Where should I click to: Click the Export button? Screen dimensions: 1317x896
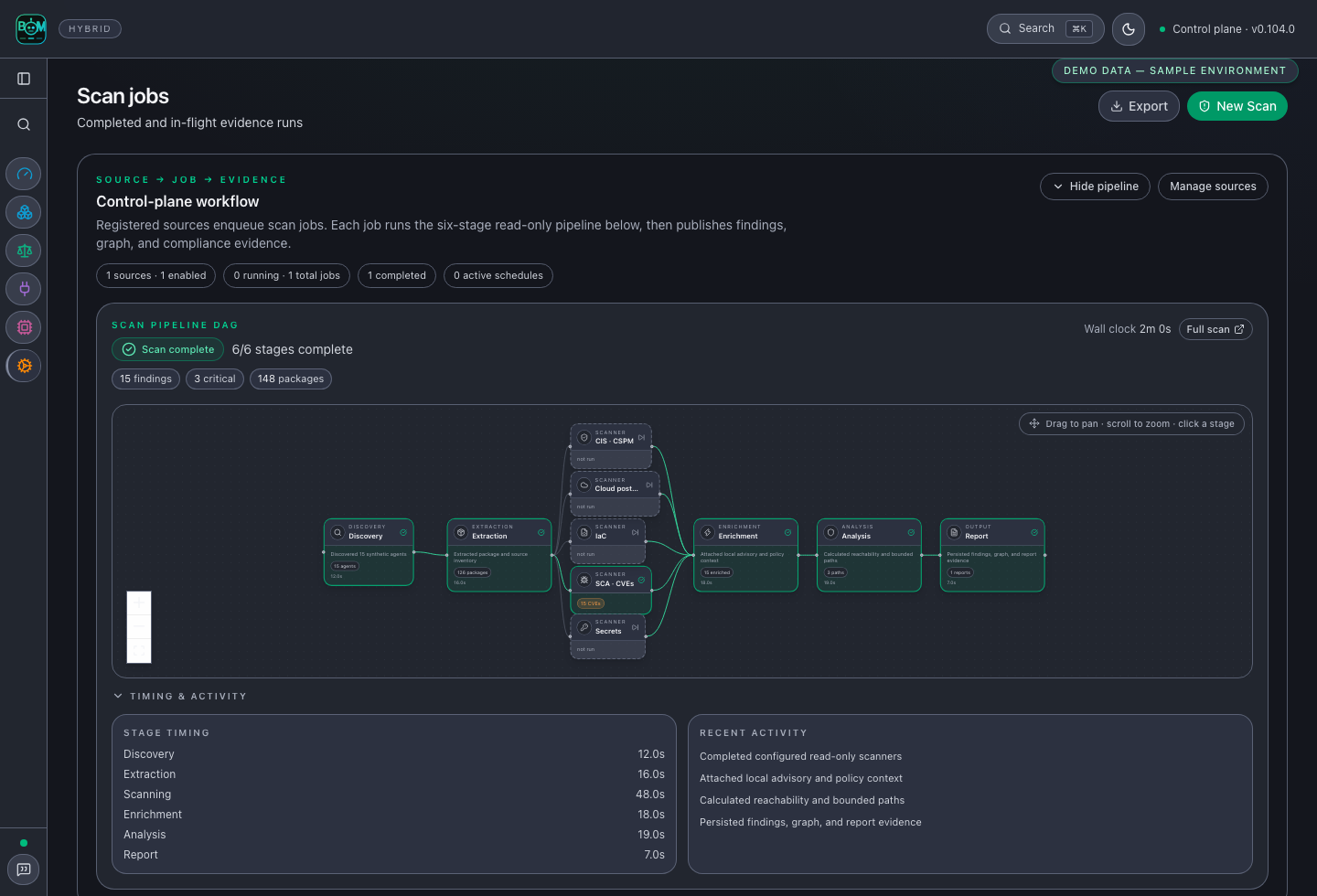pyautogui.click(x=1139, y=106)
